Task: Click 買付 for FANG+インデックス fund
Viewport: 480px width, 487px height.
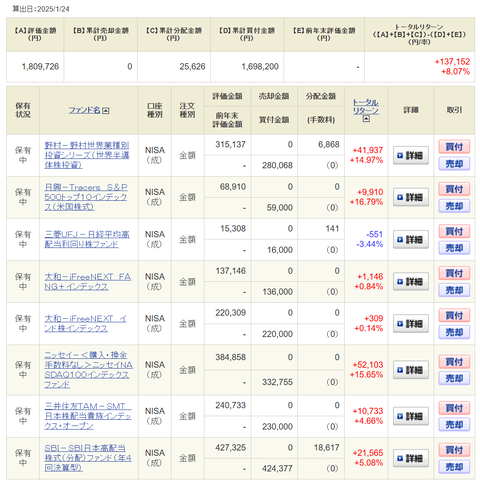Action: [454, 273]
